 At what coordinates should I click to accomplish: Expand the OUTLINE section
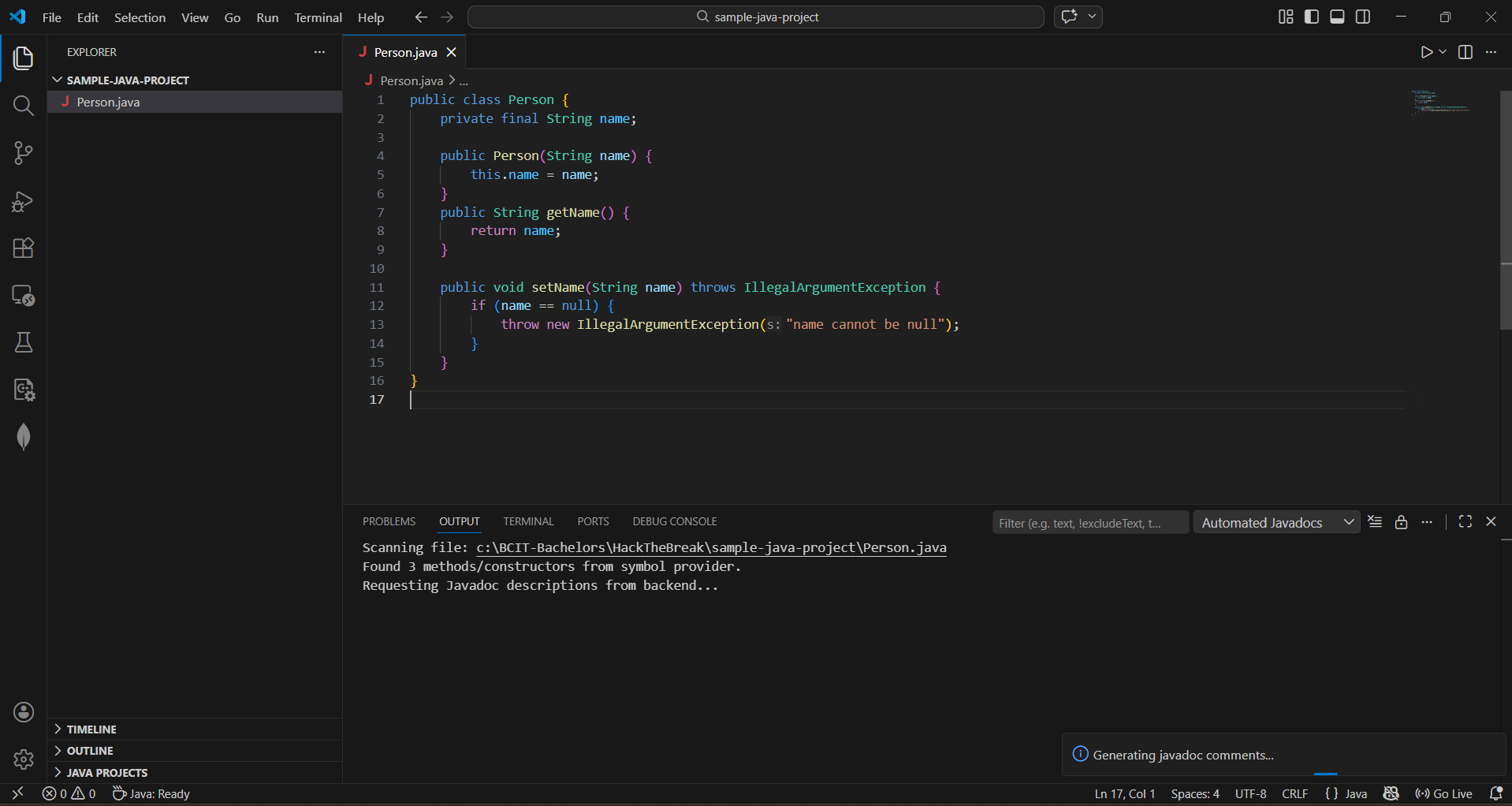90,751
